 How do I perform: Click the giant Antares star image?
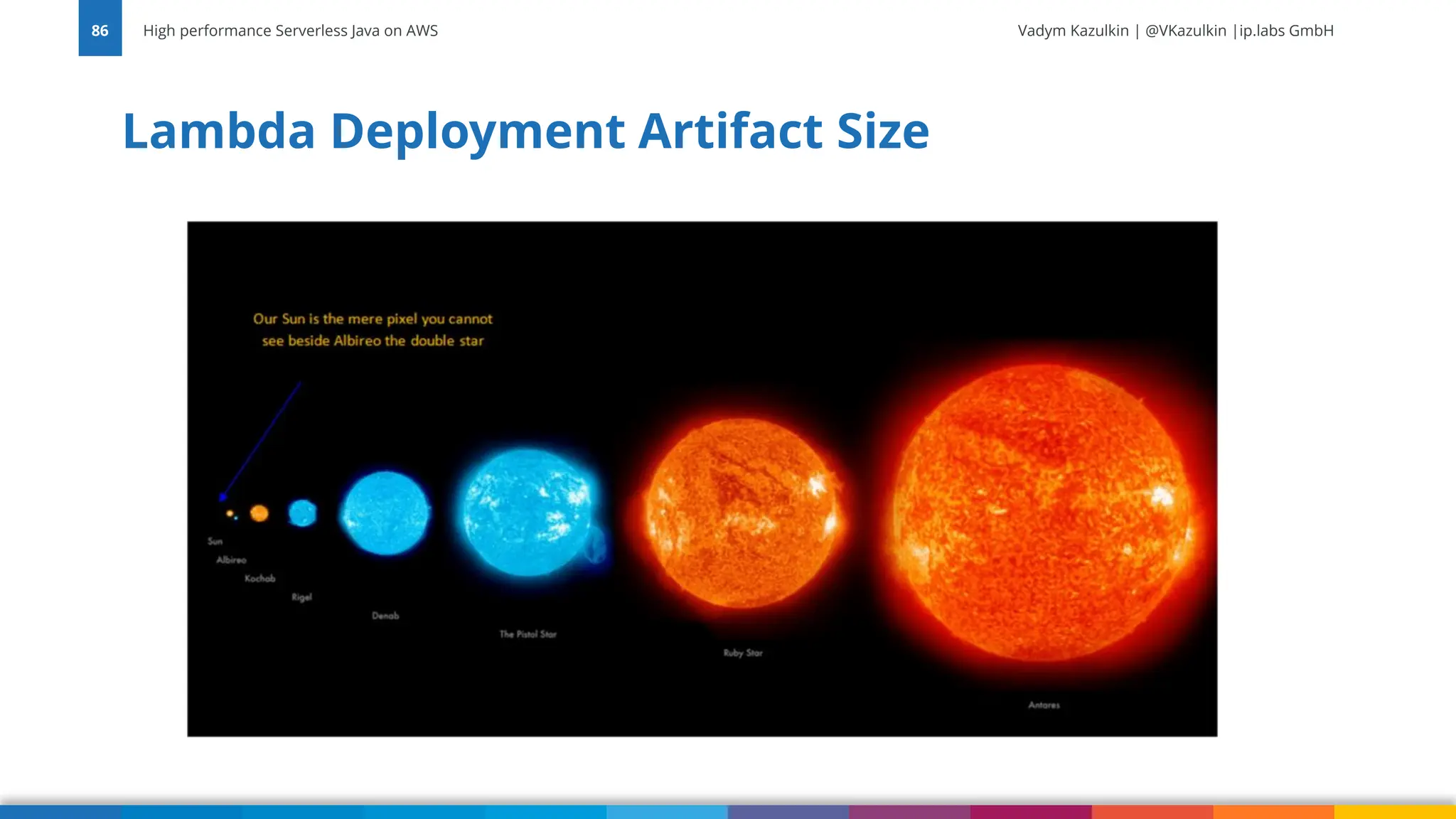[x=1043, y=512]
